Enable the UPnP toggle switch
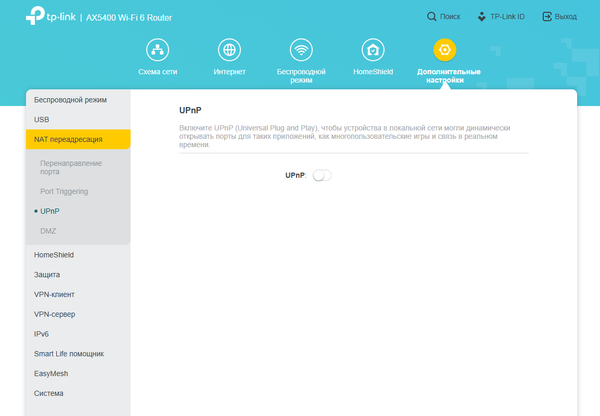Viewport: 600px width, 416px height. click(x=321, y=175)
